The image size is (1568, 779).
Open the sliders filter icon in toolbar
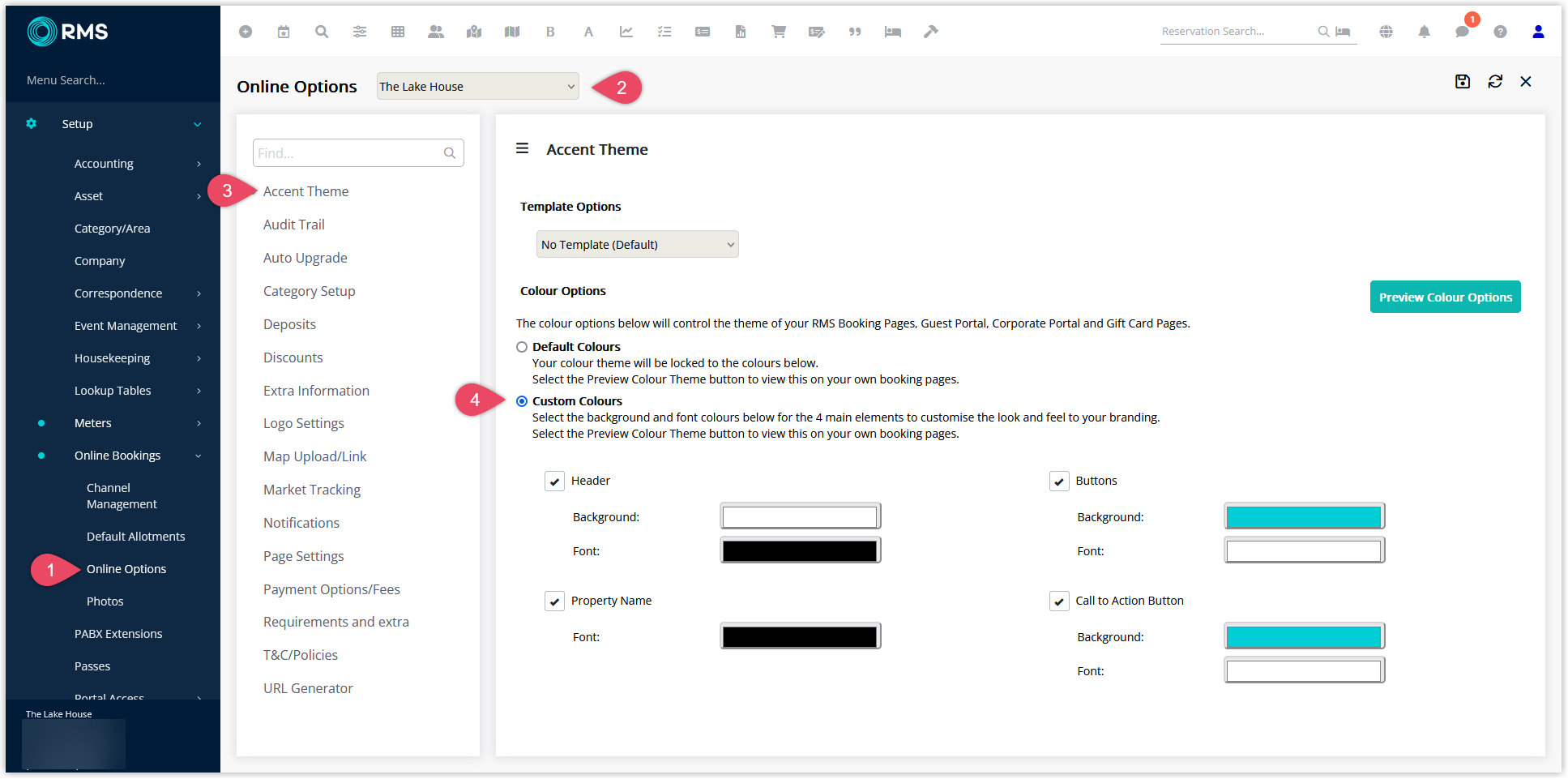click(x=360, y=32)
